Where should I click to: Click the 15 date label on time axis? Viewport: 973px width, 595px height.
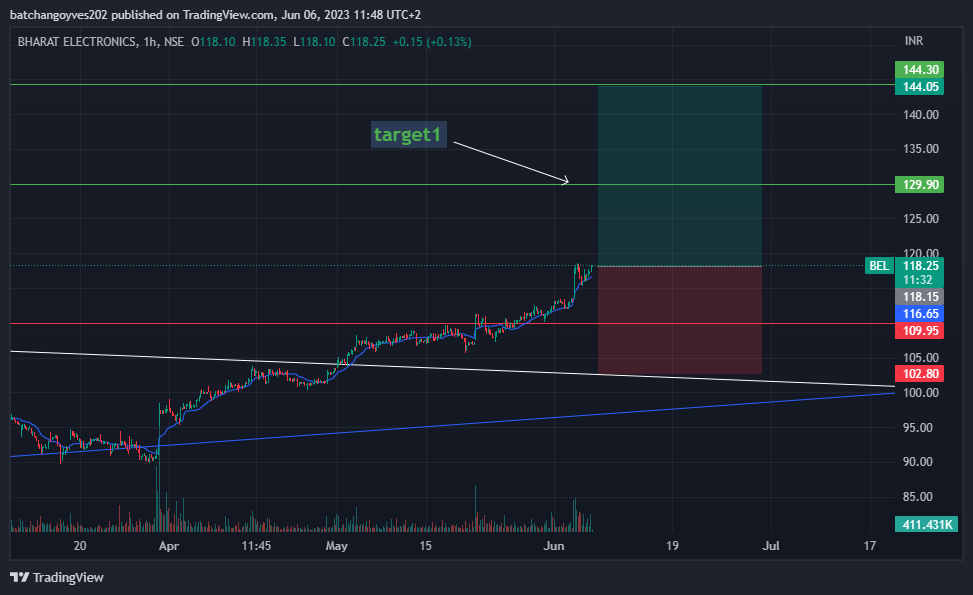click(x=425, y=546)
